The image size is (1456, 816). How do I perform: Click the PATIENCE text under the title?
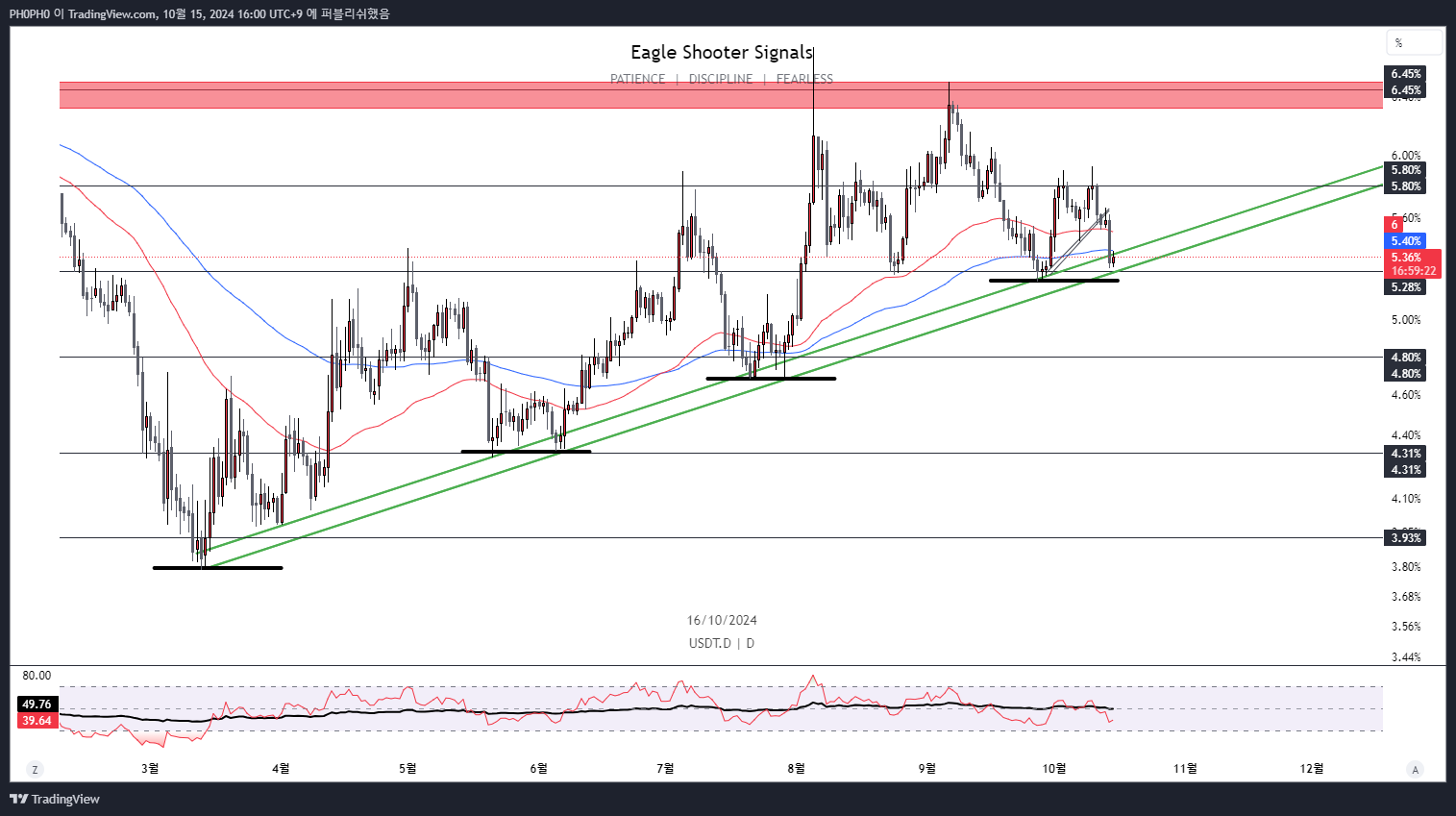637,79
